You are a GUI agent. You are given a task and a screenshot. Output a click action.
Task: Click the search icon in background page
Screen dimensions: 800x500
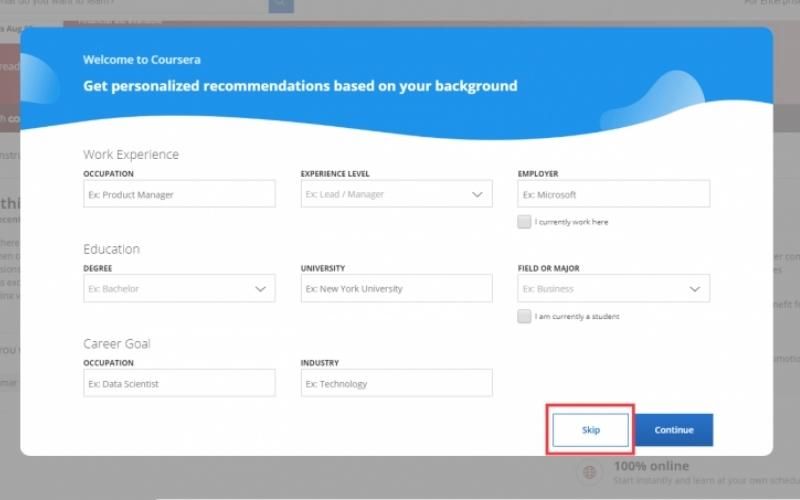[x=281, y=5]
